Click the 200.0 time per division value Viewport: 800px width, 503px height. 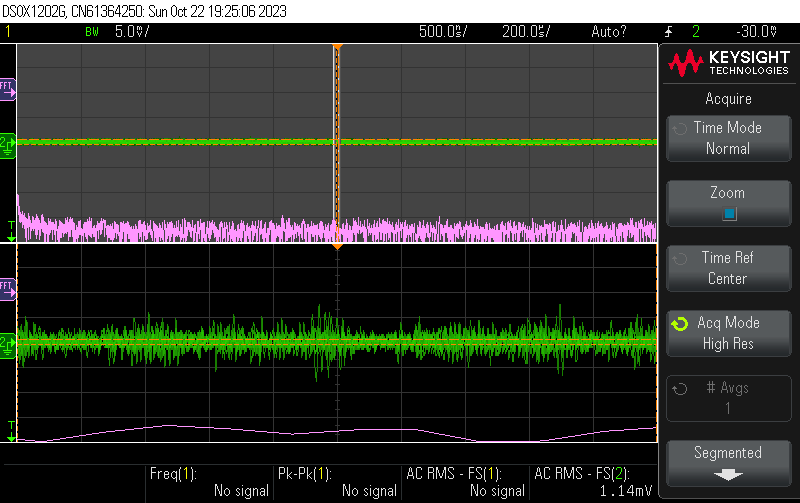point(526,32)
